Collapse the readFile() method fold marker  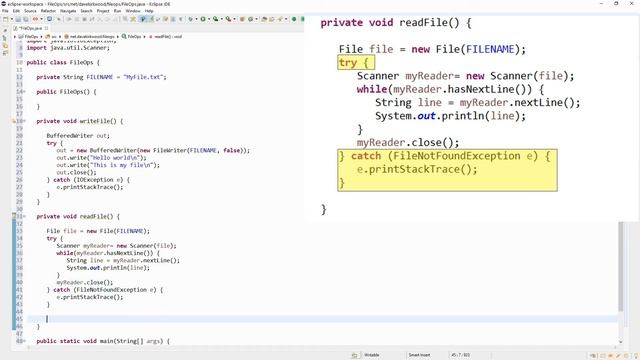coord(24,216)
